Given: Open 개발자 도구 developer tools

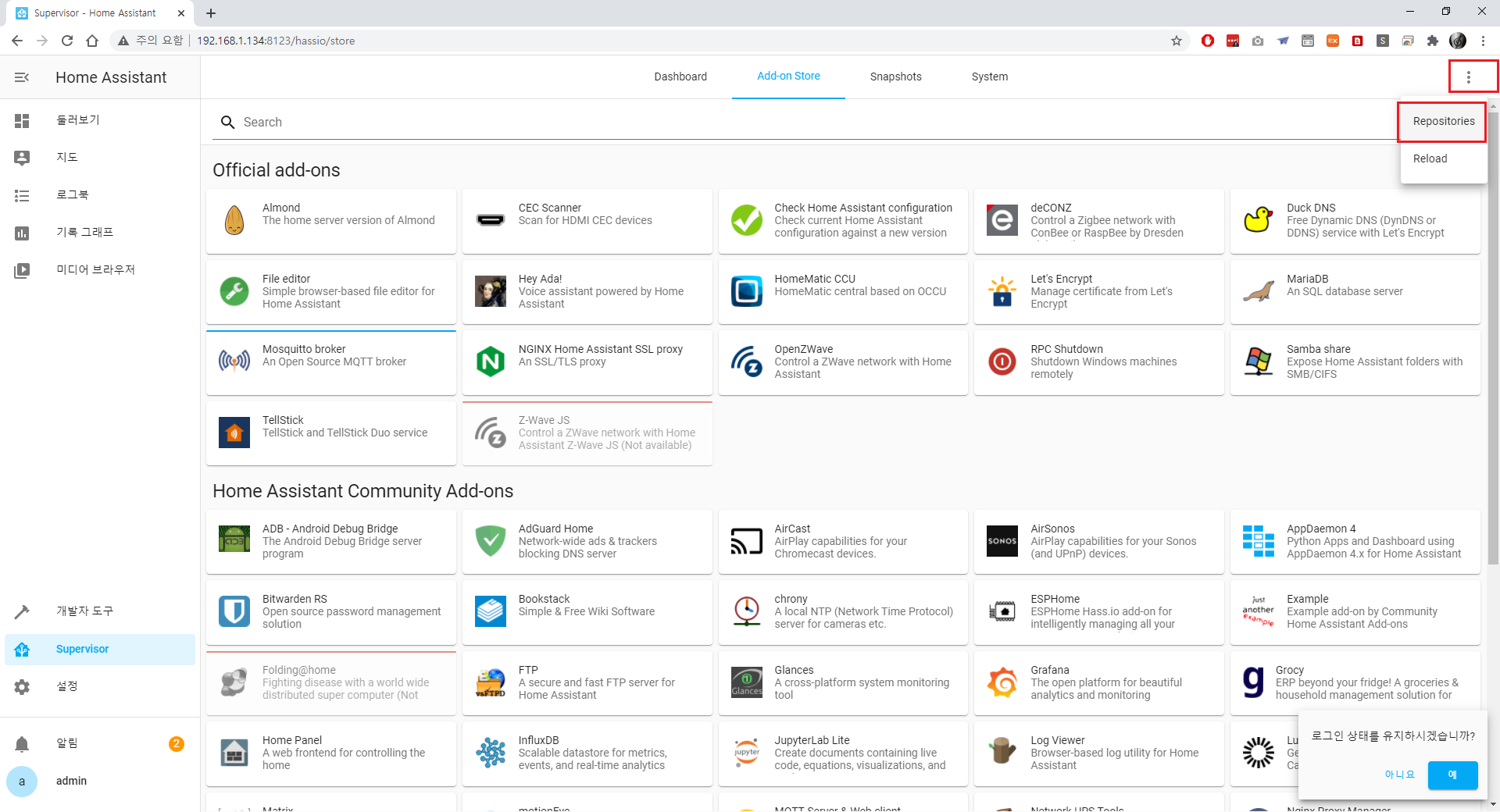Looking at the screenshot, I should click(100, 611).
